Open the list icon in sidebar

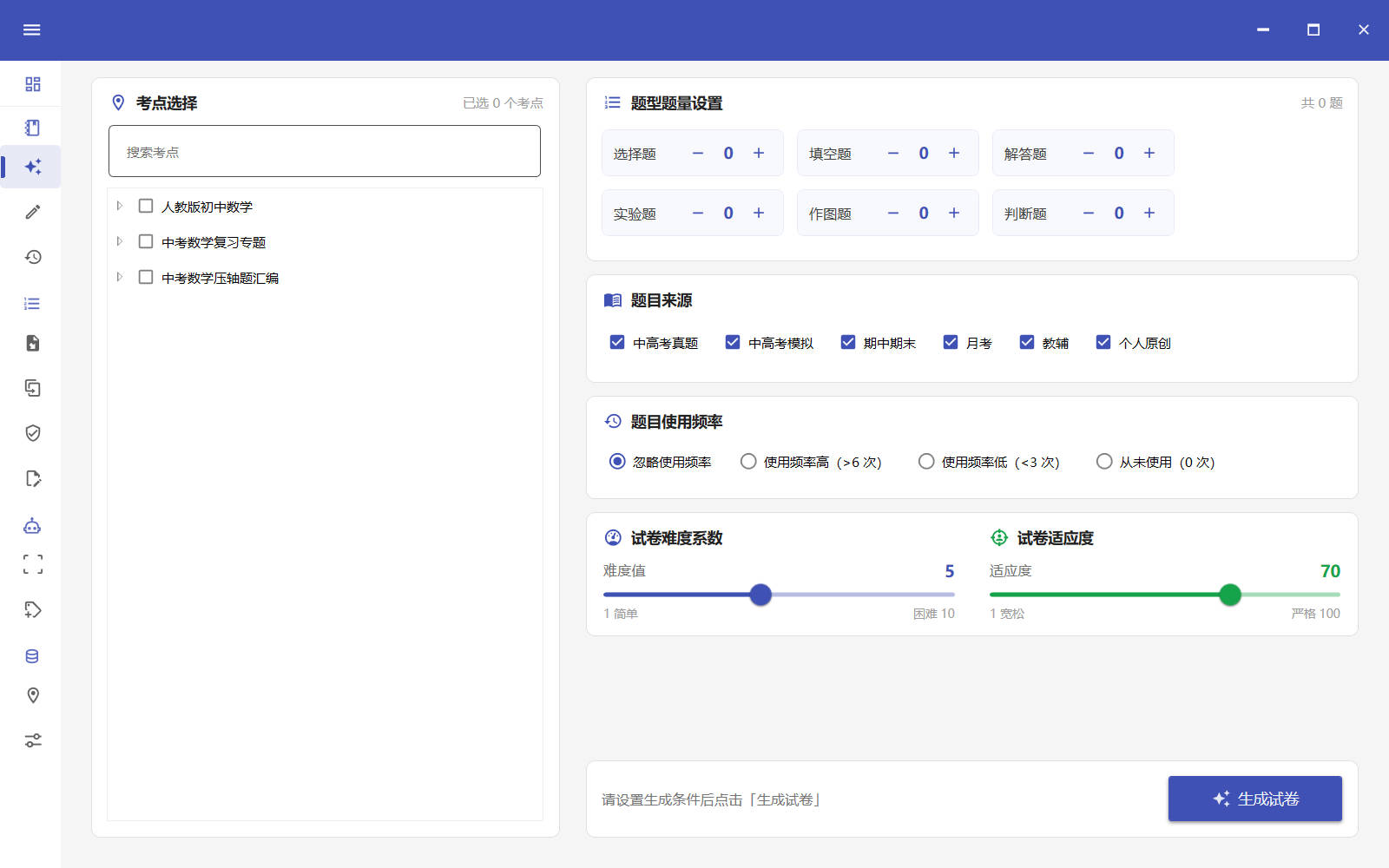pyautogui.click(x=33, y=304)
